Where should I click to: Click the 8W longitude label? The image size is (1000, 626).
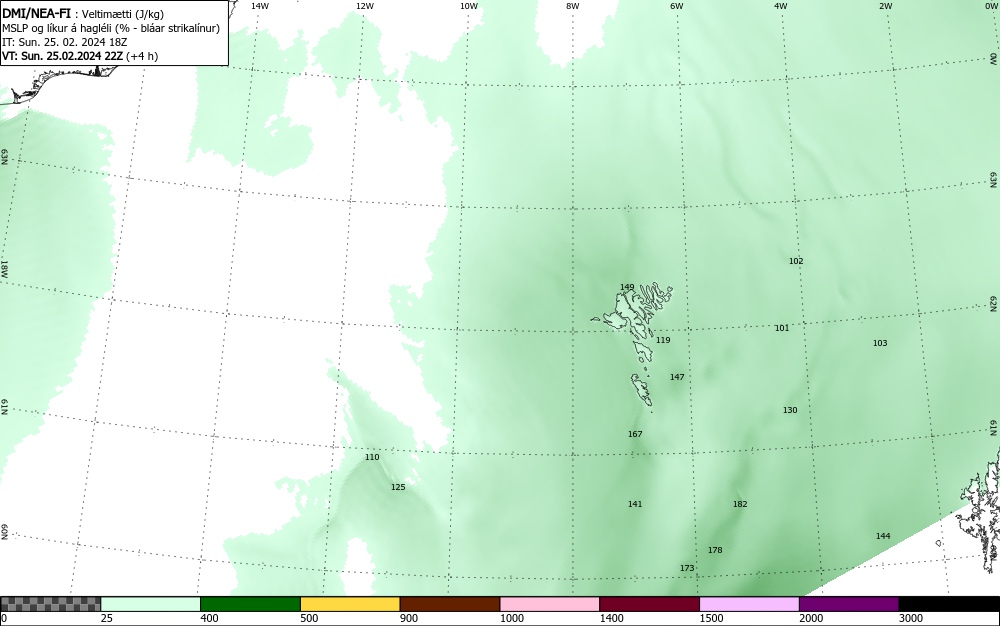[573, 6]
